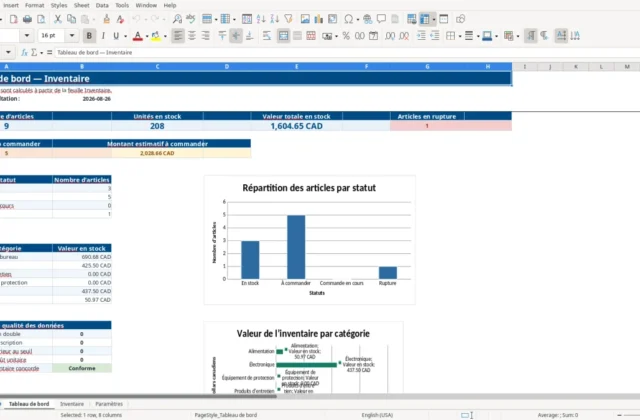Click border color swatch icon
Screen dimensions: 640x420
tap(487, 36)
